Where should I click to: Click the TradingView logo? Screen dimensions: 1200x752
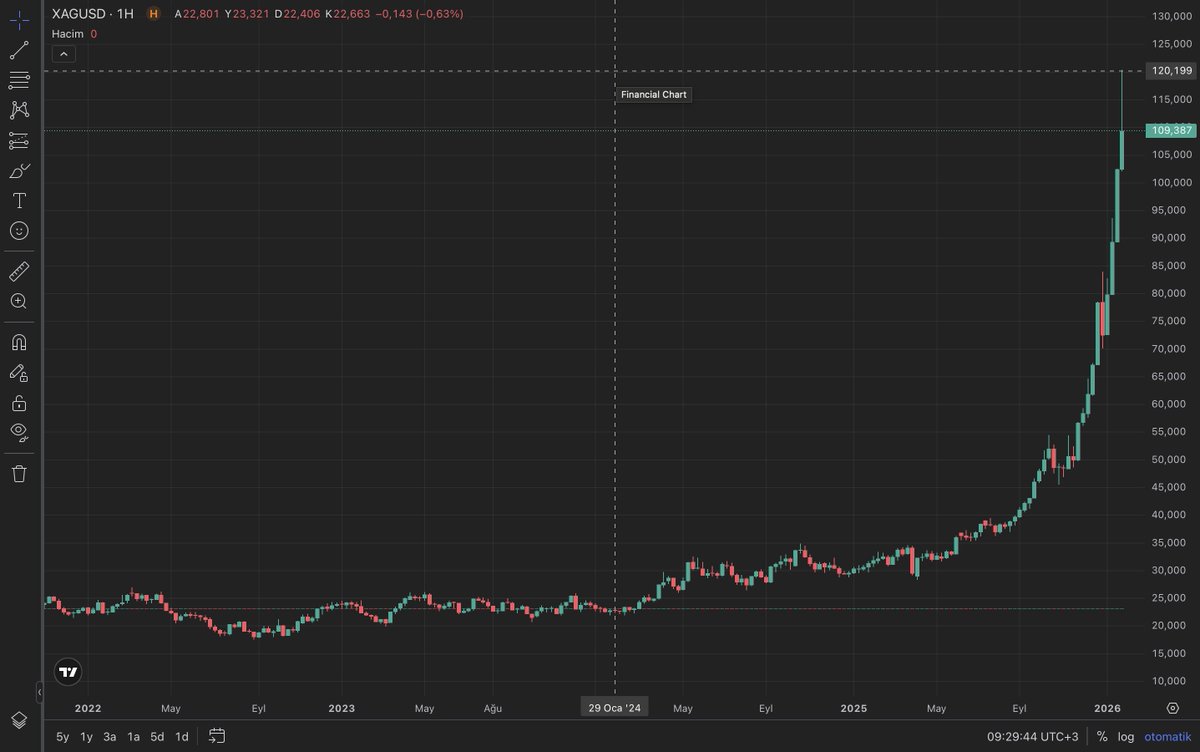(68, 673)
